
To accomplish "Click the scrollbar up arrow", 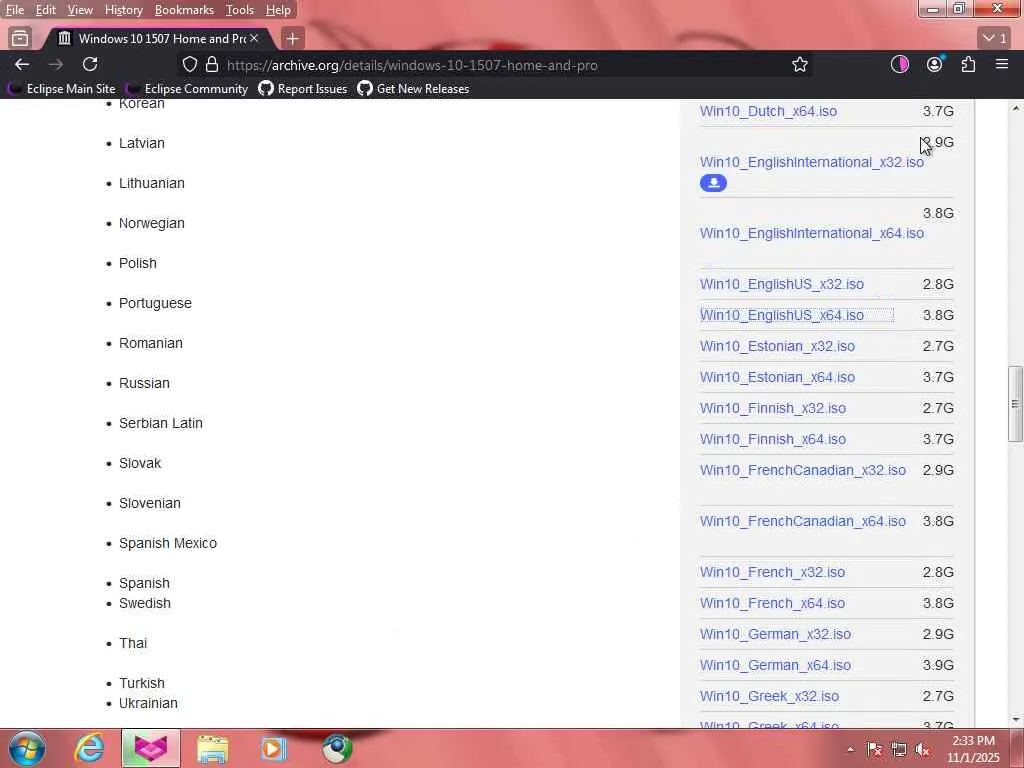I will click(1015, 108).
